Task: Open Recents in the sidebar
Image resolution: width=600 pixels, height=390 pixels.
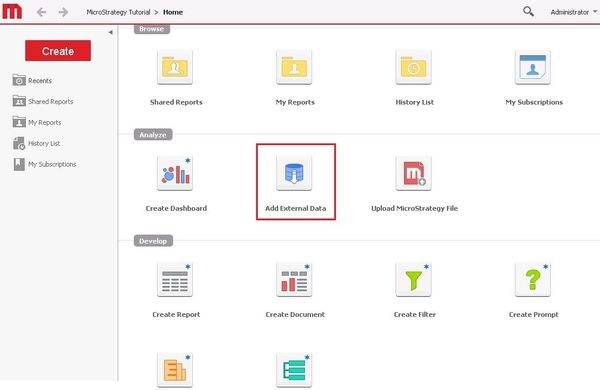Action: pyautogui.click(x=32, y=80)
